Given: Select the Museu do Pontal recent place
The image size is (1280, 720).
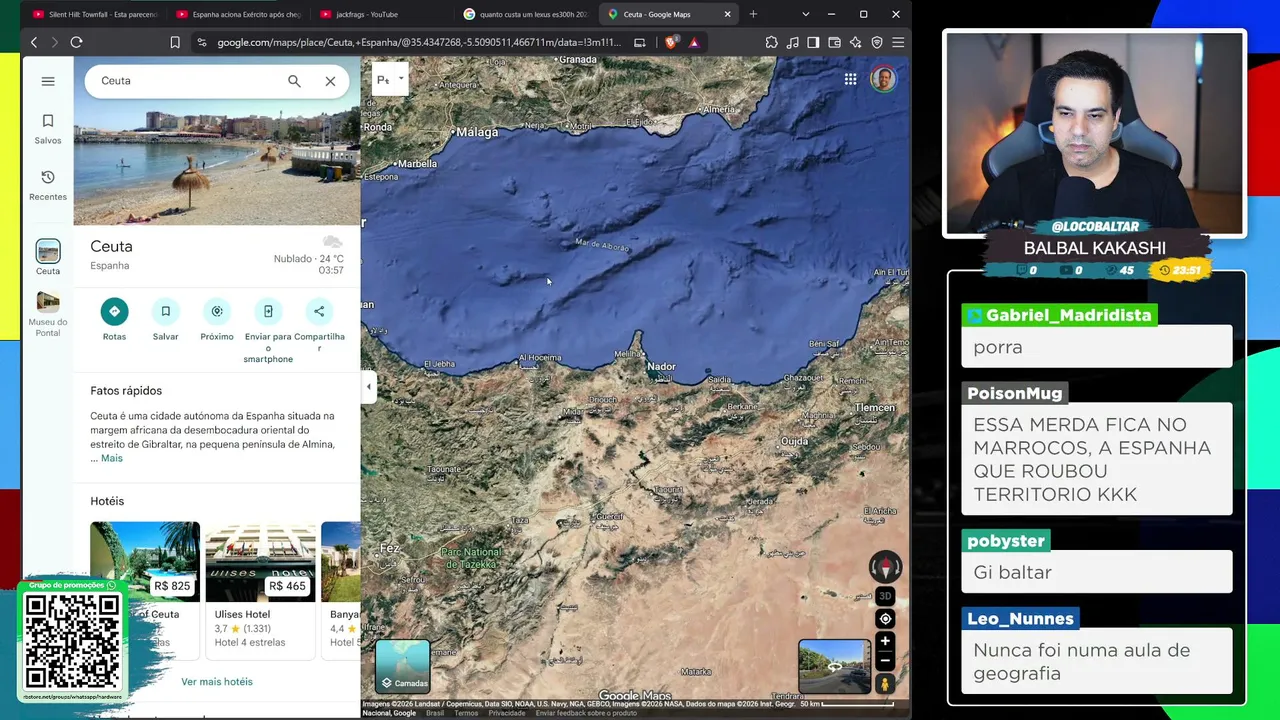Looking at the screenshot, I should [x=48, y=314].
